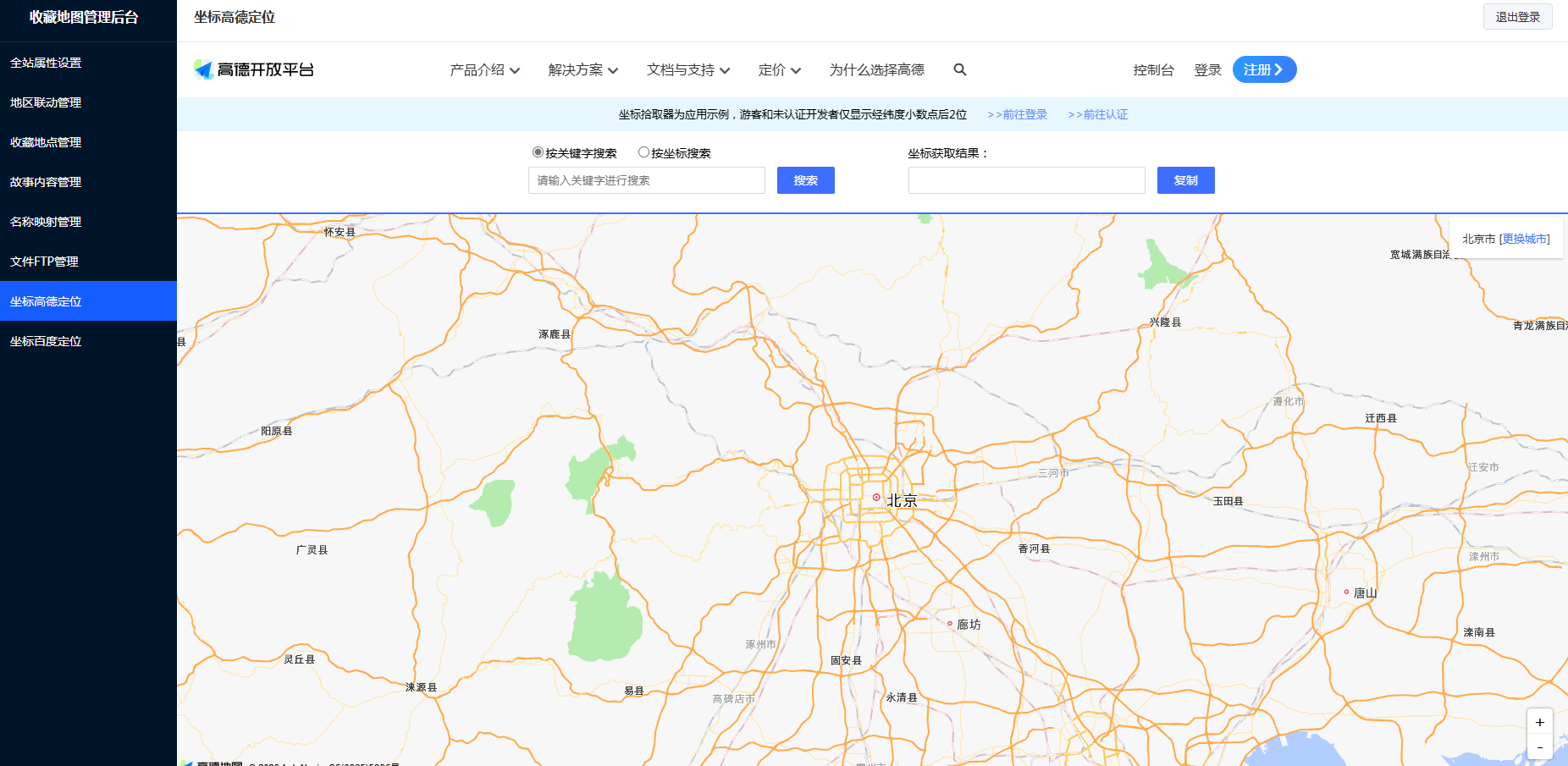Click the 兴隆县 label on map

[1165, 322]
